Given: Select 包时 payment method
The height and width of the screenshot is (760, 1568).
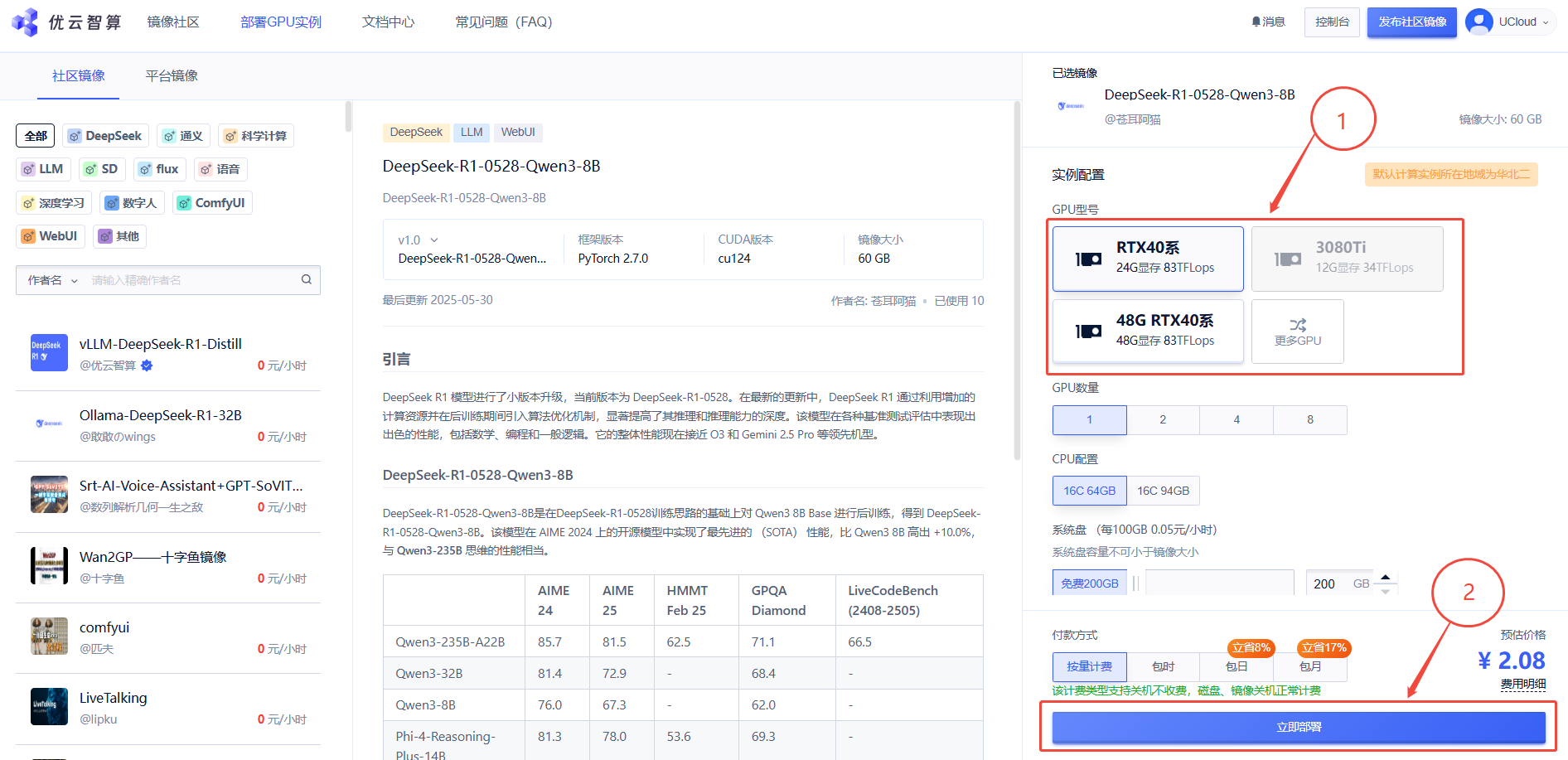Looking at the screenshot, I should (1164, 666).
